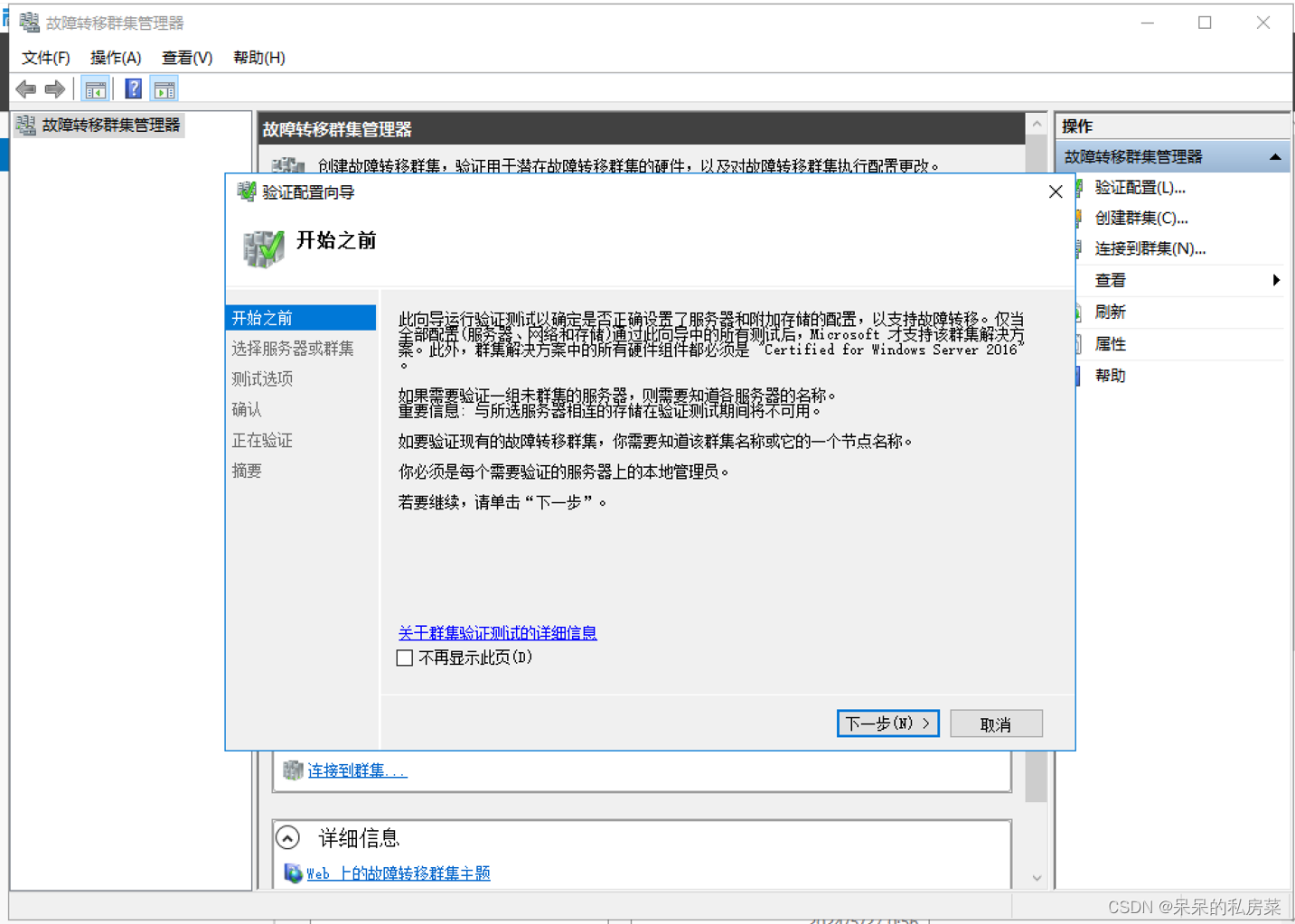Click 属性 in actions pane
Image resolution: width=1295 pixels, height=924 pixels.
click(1111, 343)
